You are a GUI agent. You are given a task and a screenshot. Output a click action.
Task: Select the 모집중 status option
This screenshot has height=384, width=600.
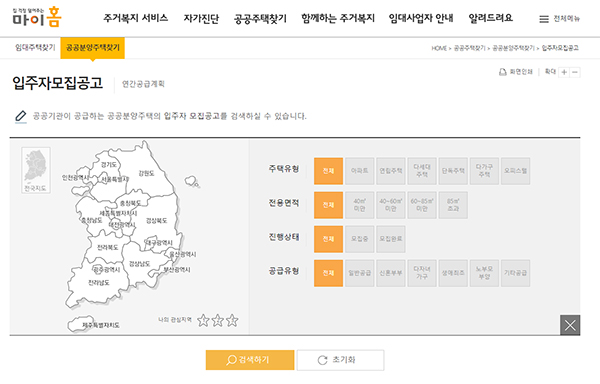[360, 239]
